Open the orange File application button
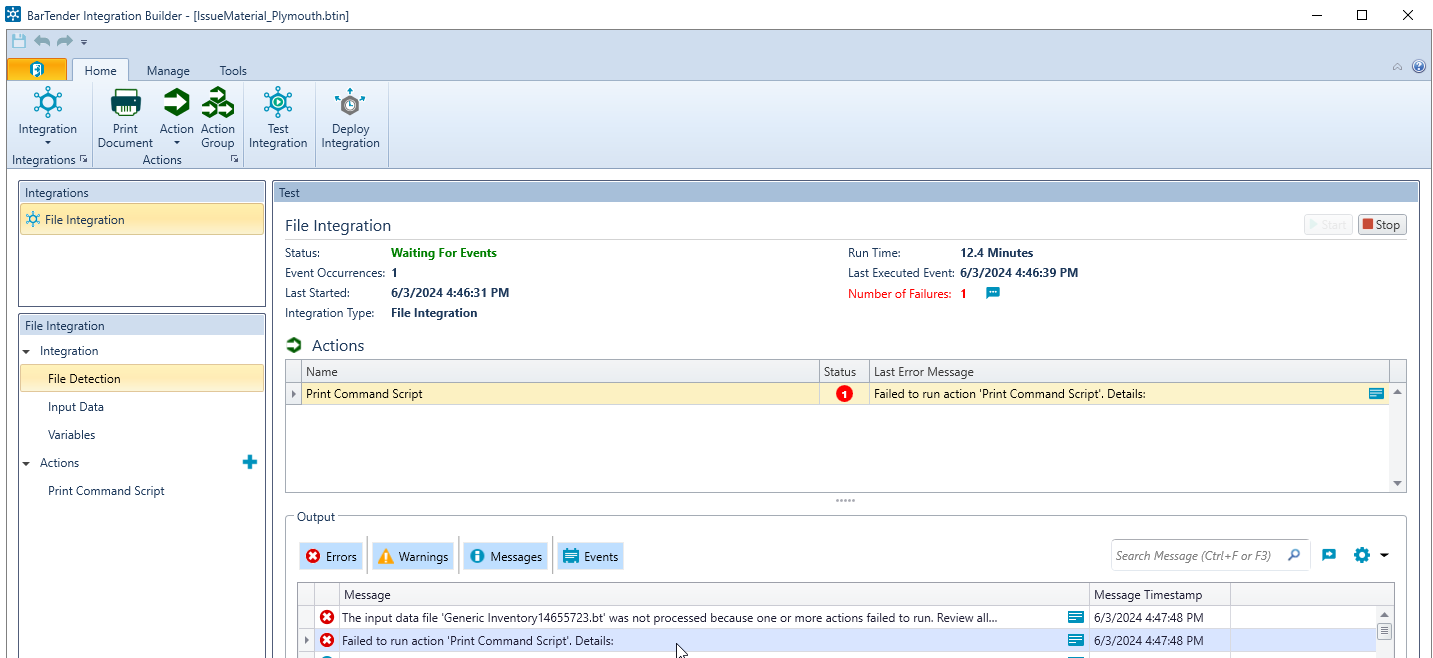 37,69
